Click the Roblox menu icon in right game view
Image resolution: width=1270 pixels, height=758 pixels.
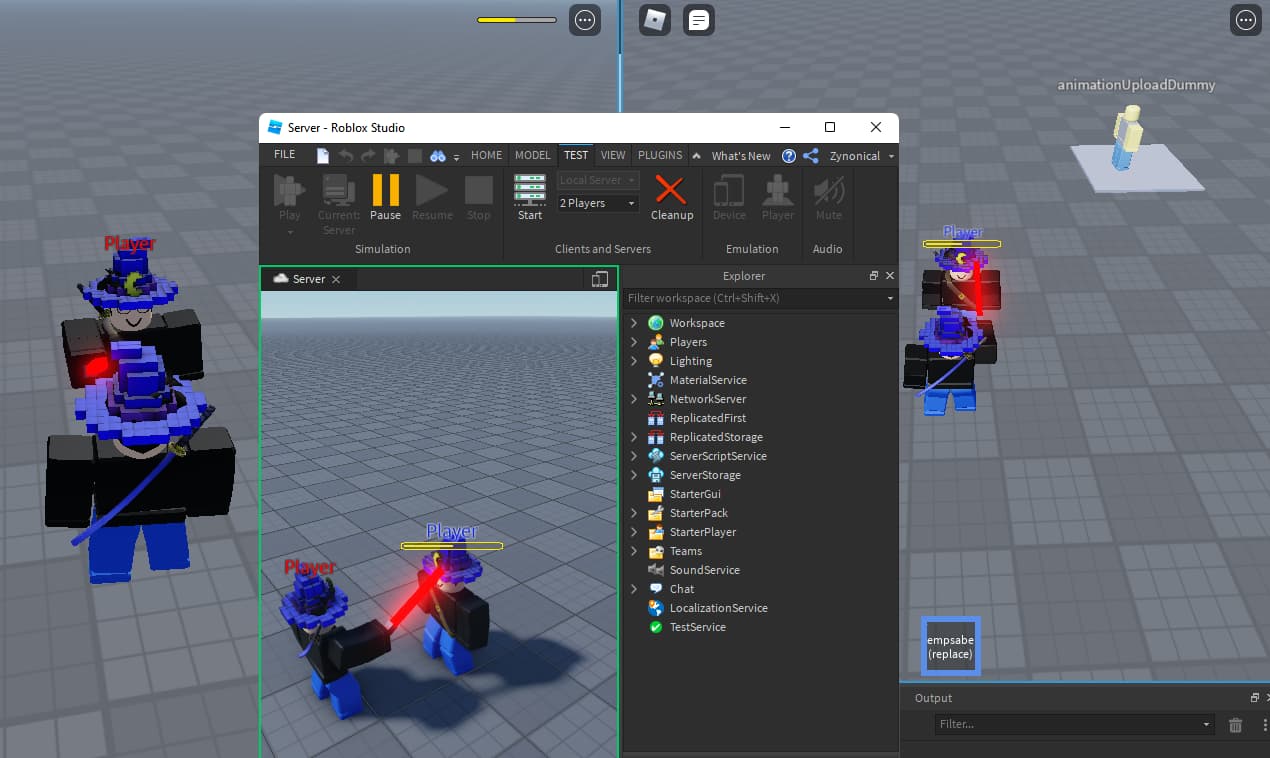click(x=655, y=19)
